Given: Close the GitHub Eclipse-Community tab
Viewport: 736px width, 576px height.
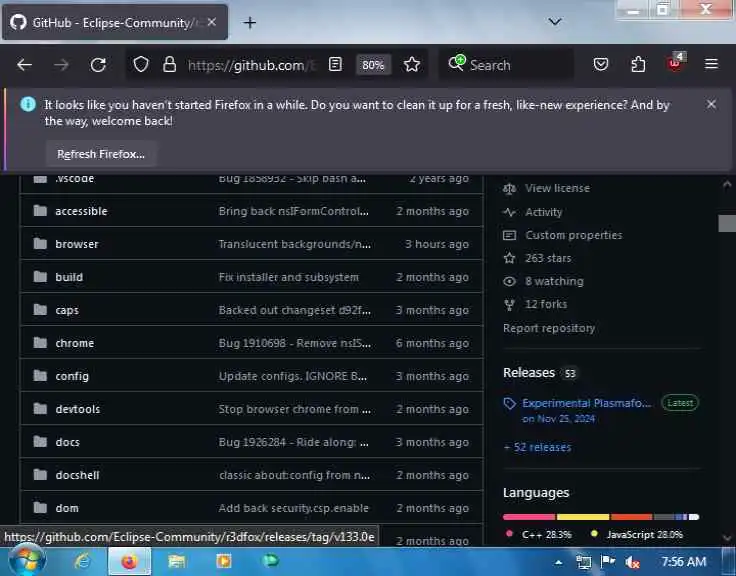Looking at the screenshot, I should (x=212, y=22).
